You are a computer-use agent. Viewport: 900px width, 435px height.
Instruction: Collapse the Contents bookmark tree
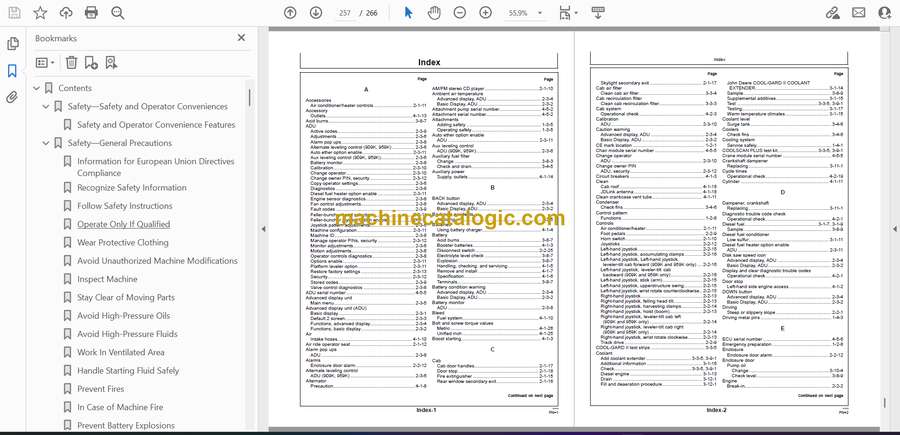(36, 88)
